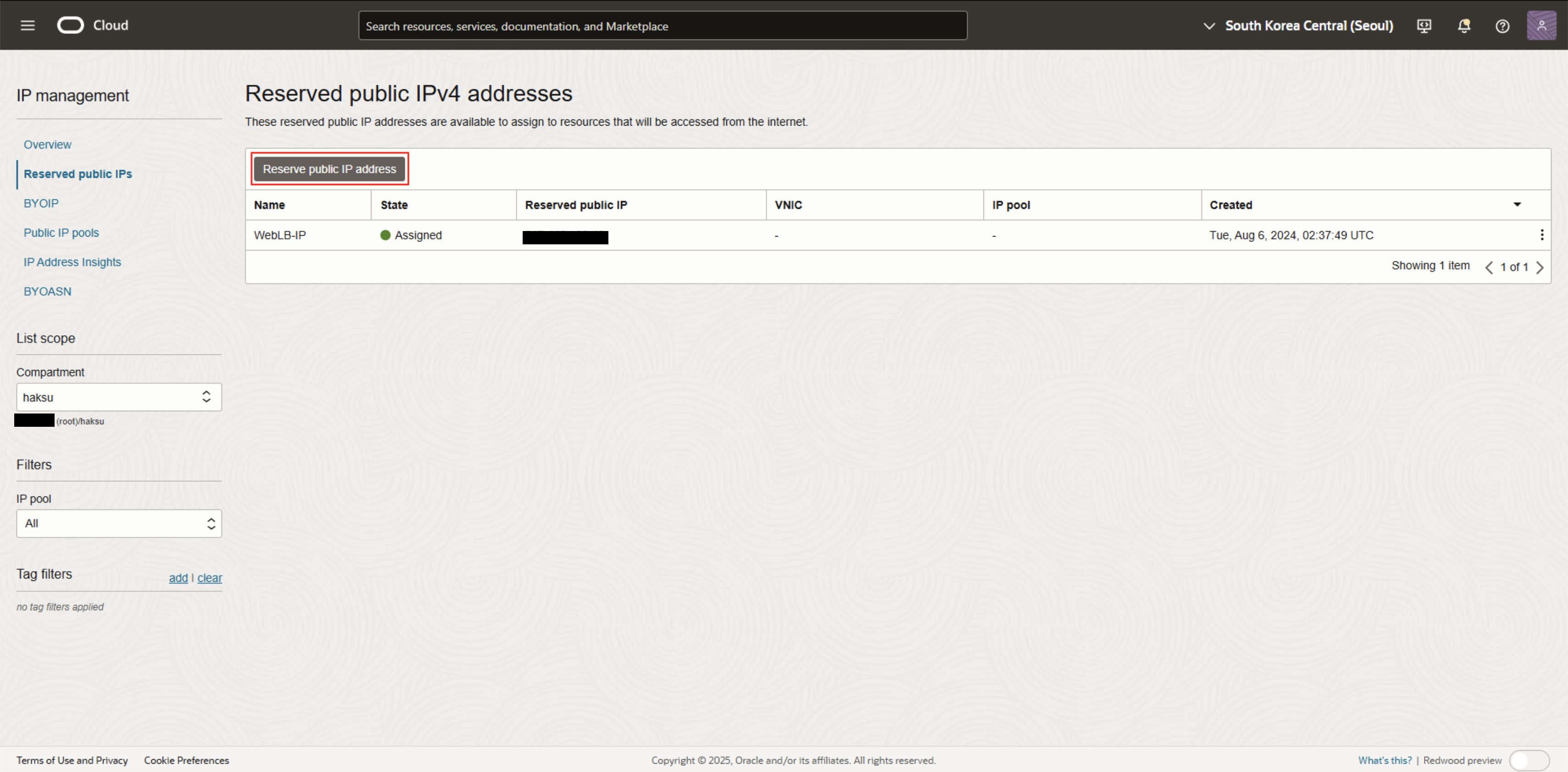
Task: Open the help question mark icon
Action: click(x=1502, y=26)
